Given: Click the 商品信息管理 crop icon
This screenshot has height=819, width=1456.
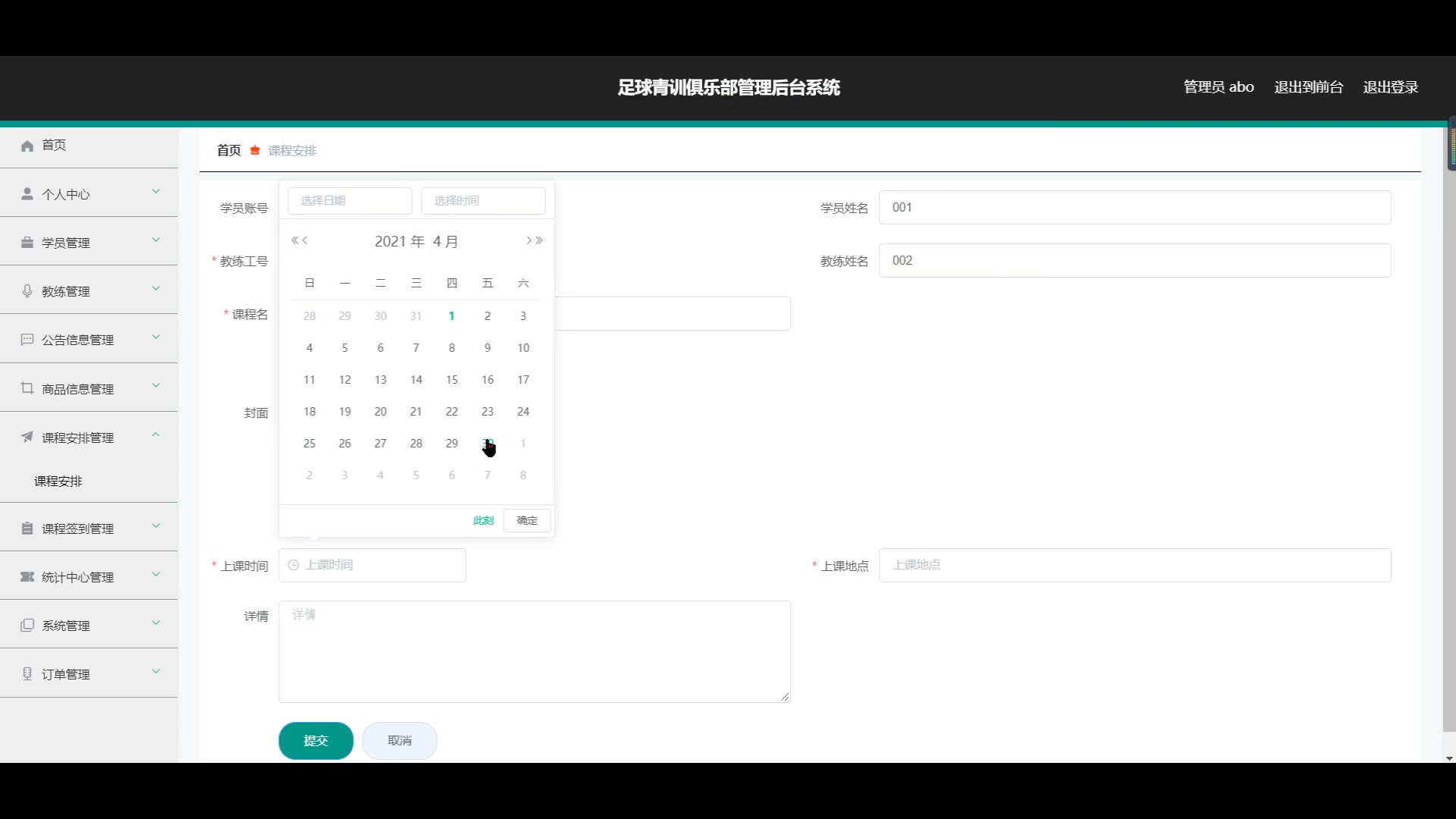Looking at the screenshot, I should [x=27, y=388].
